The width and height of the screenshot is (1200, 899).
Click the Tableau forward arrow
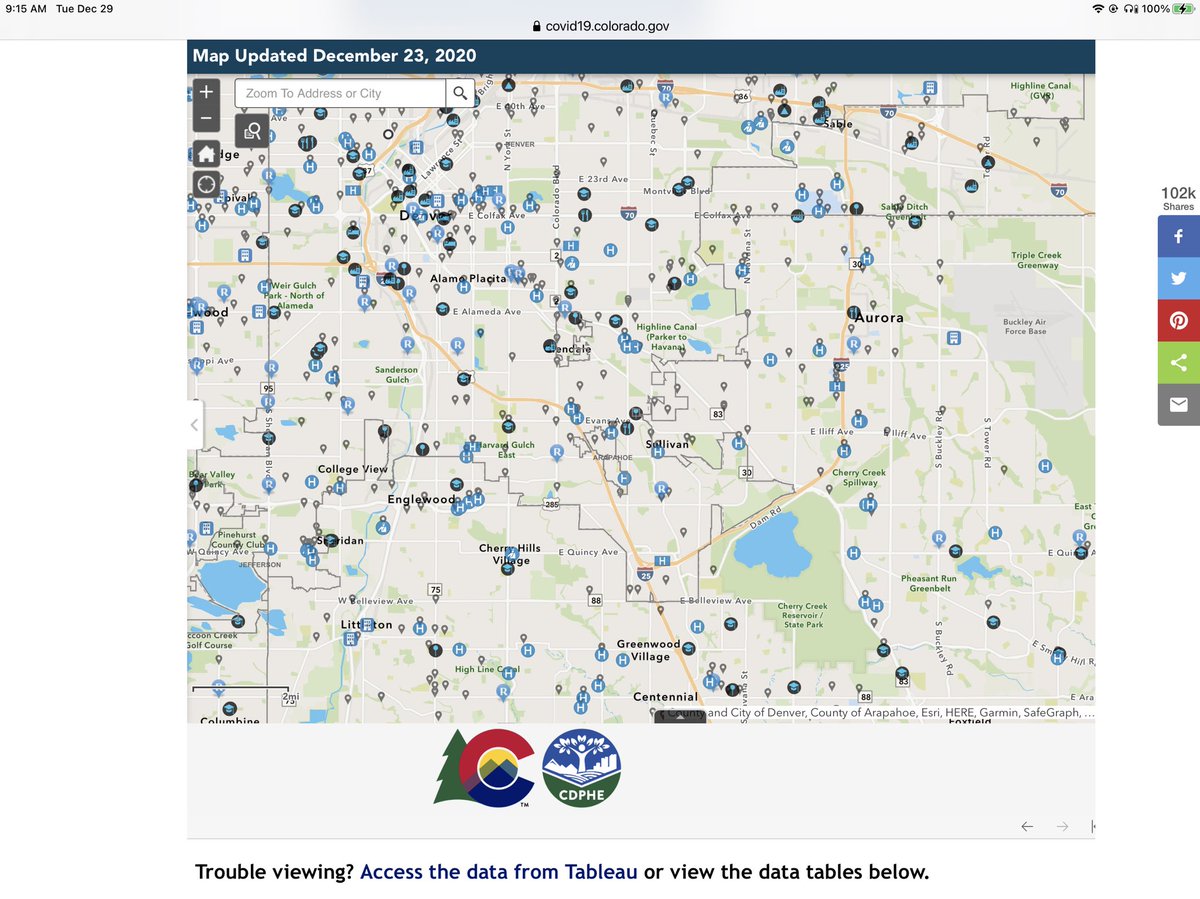[1062, 826]
